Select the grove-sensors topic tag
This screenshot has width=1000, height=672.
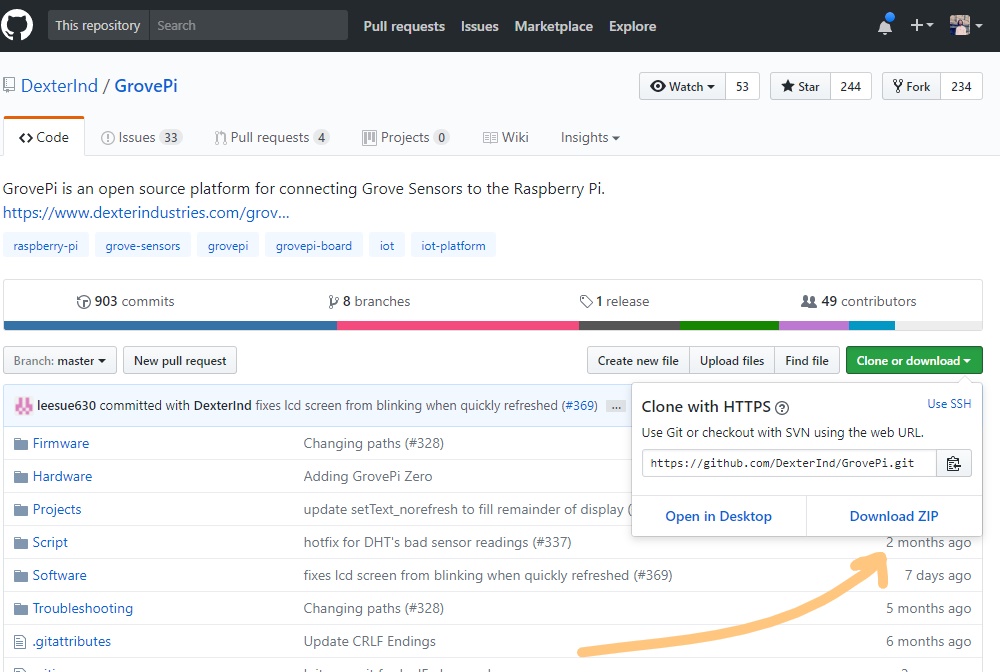[143, 245]
